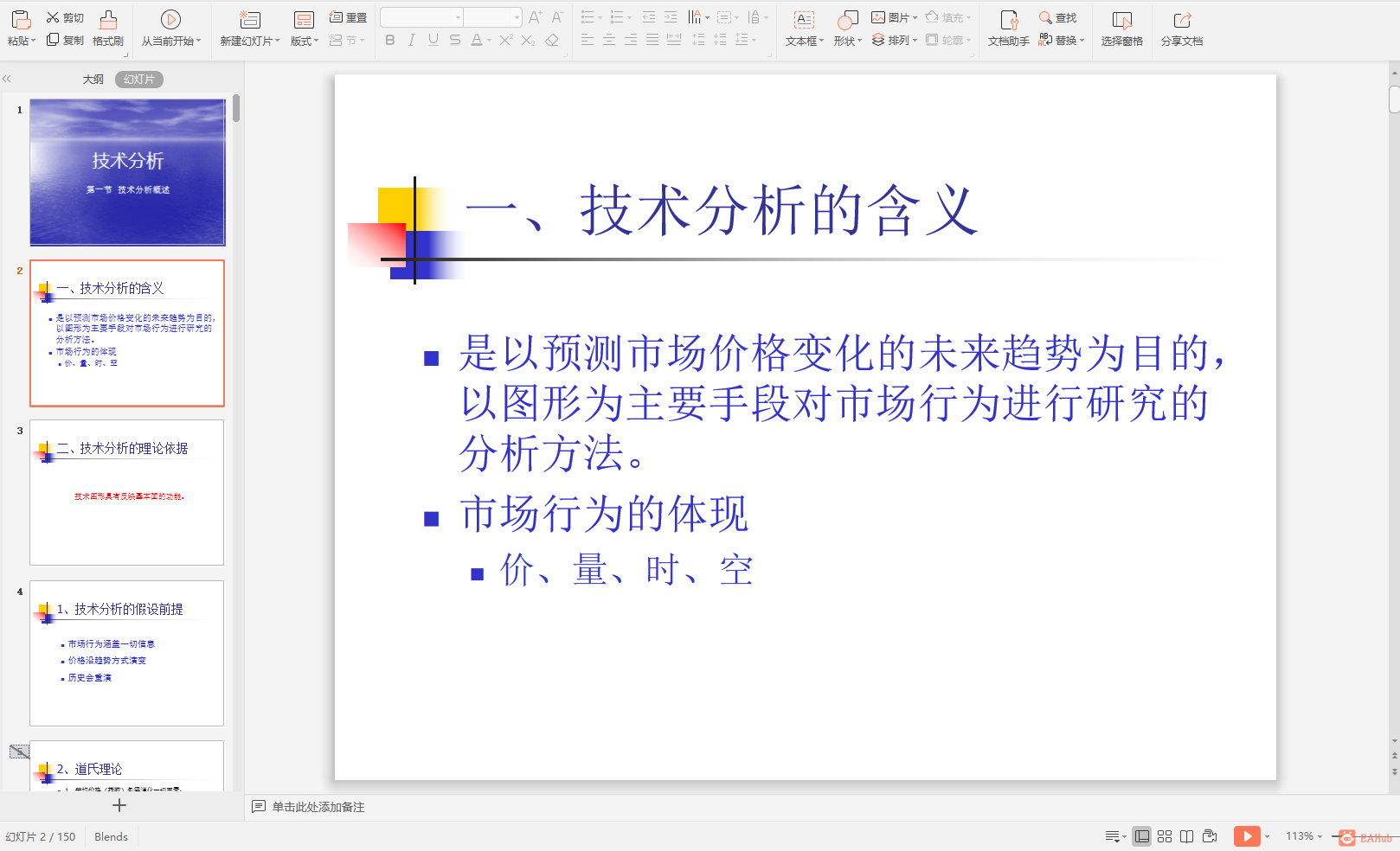Activate the 格式刷 (format painter) tool

pos(107,26)
